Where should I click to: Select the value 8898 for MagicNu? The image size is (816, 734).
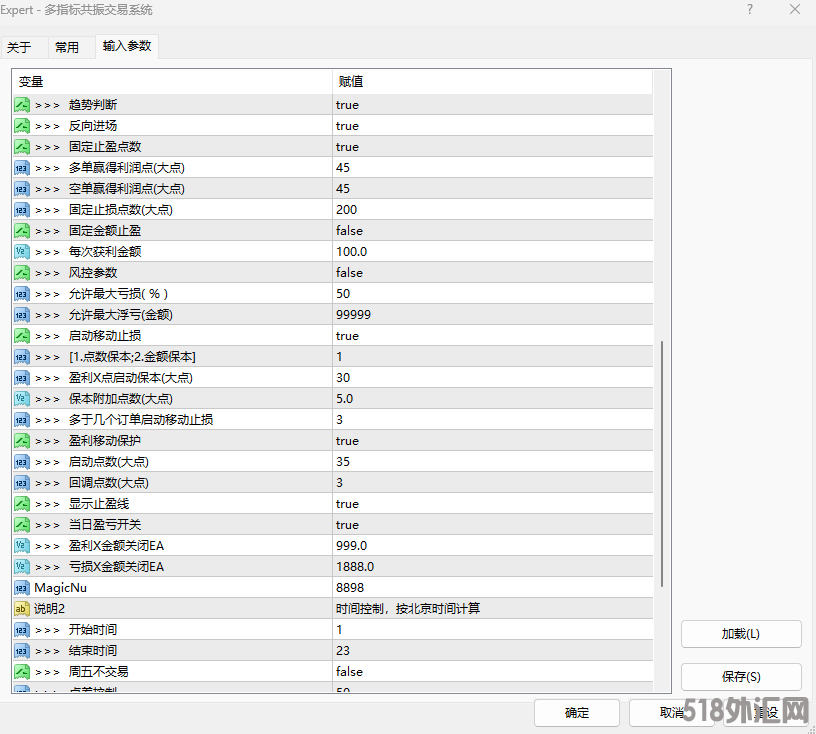[x=492, y=588]
